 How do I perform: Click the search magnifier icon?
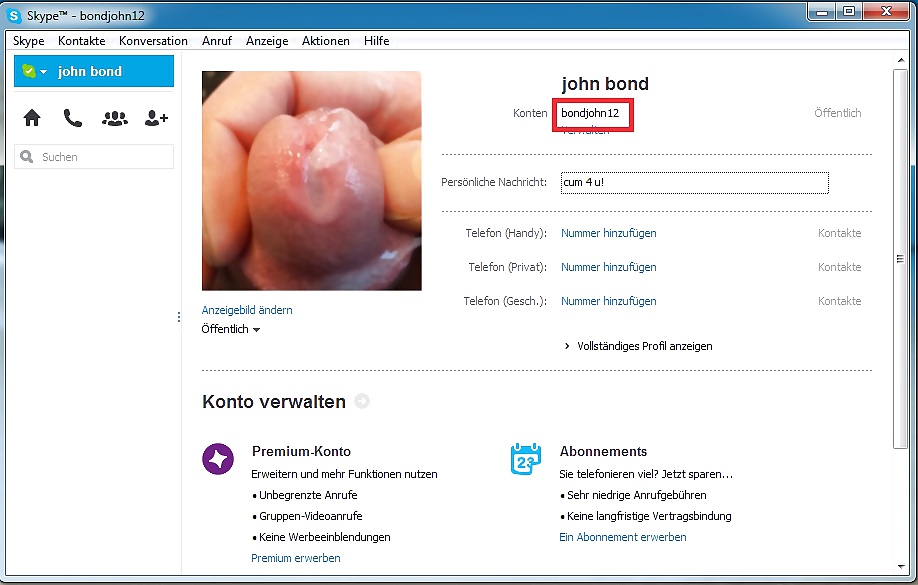tap(27, 156)
